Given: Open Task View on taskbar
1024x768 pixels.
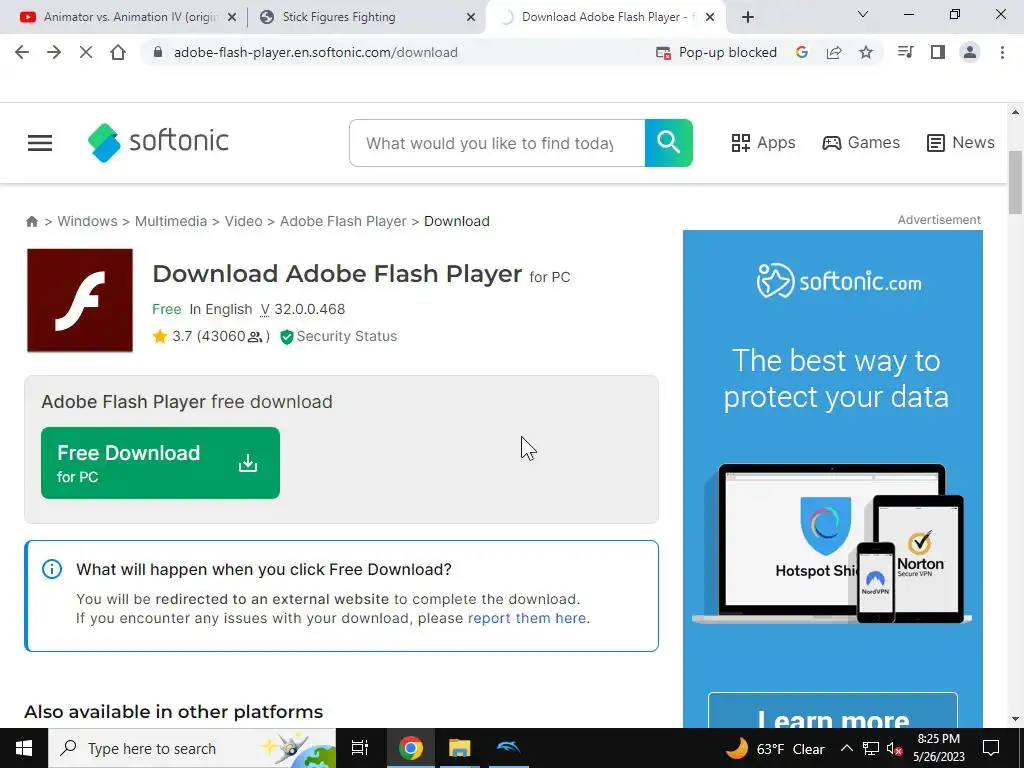Looking at the screenshot, I should coord(360,748).
